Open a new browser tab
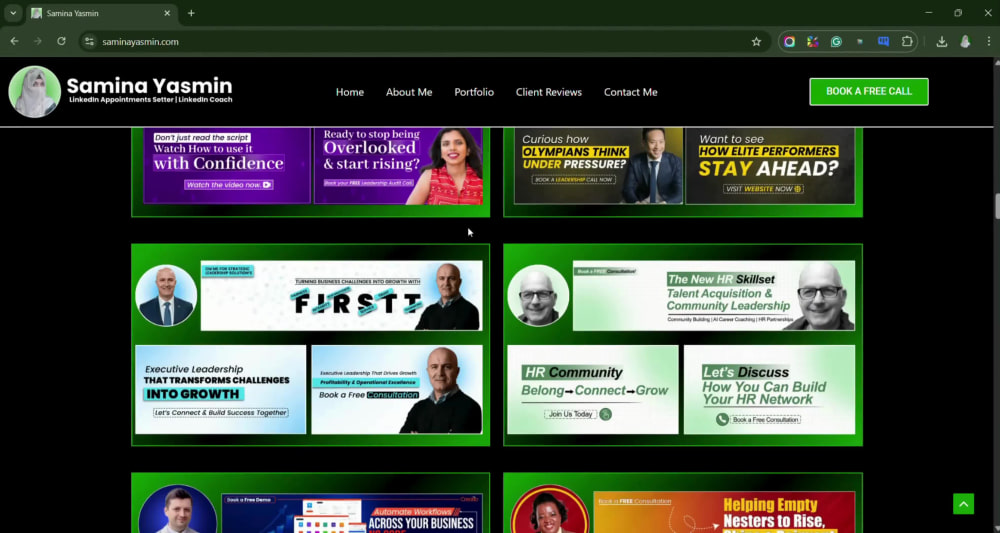Image resolution: width=1000 pixels, height=533 pixels. 191,13
